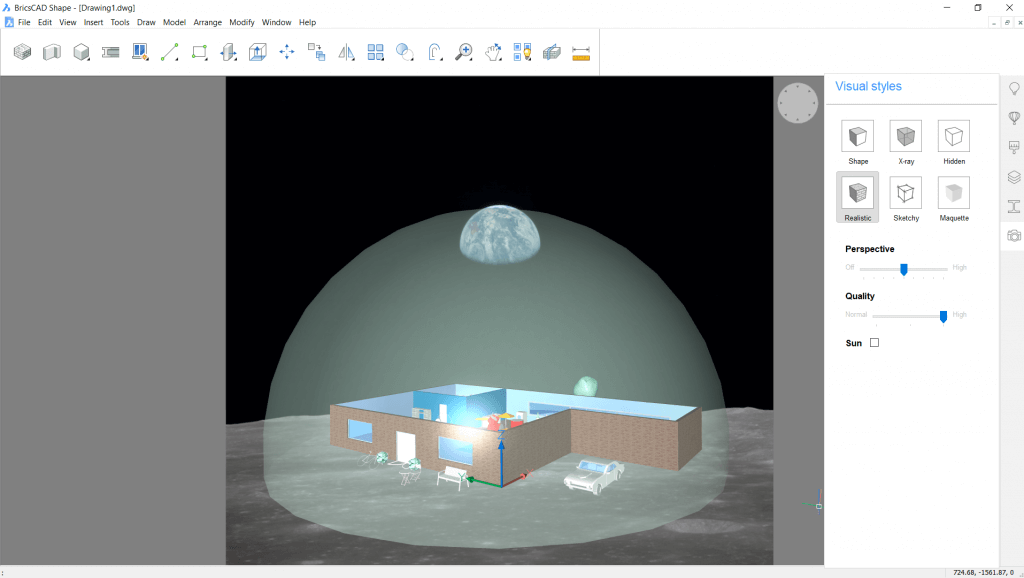Open the Insert menu
1024x578 pixels.
(93, 22)
